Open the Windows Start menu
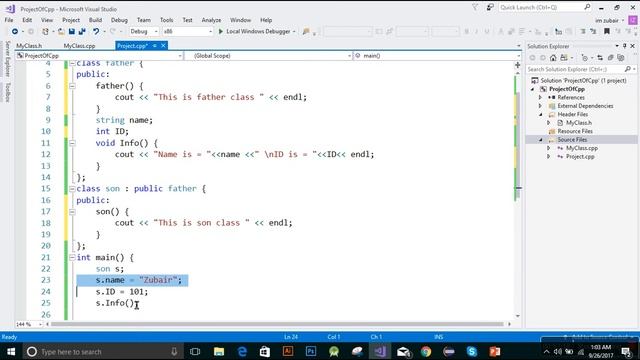The height and width of the screenshot is (360, 640). click(11, 351)
